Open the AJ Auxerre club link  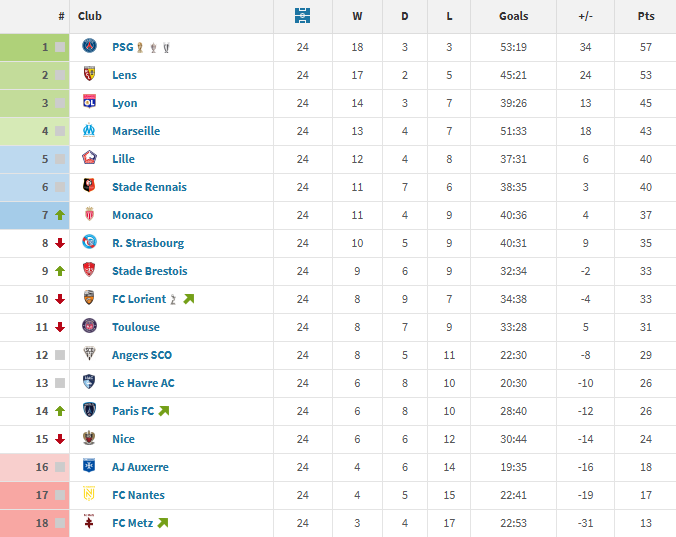coord(140,467)
